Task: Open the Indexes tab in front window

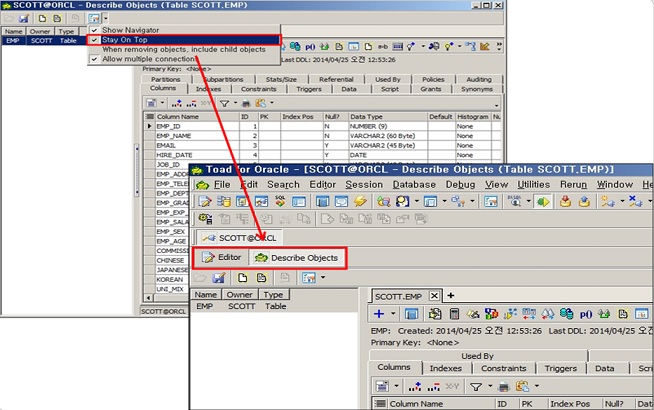Action: 445,368
